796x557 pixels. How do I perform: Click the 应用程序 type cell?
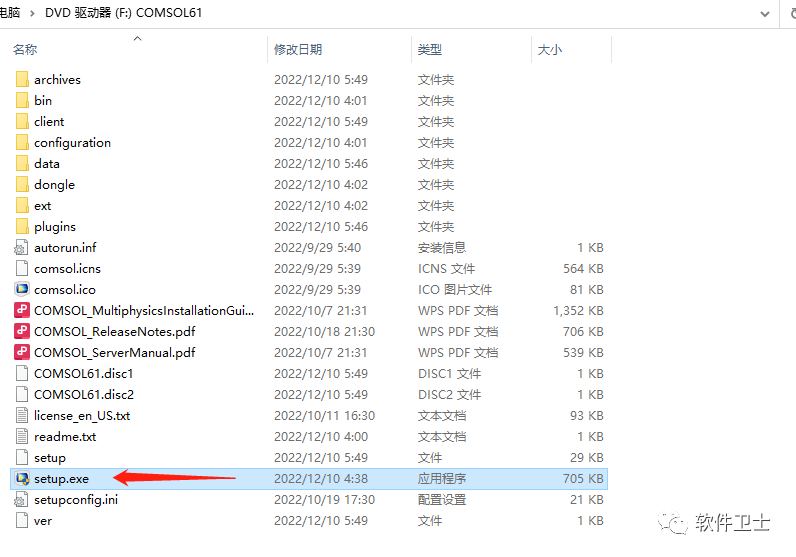coord(442,479)
